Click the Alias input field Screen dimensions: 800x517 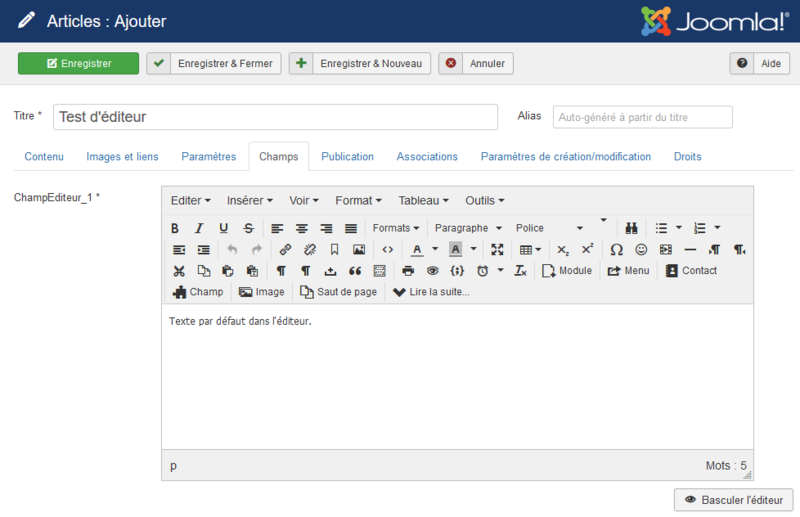coord(642,117)
